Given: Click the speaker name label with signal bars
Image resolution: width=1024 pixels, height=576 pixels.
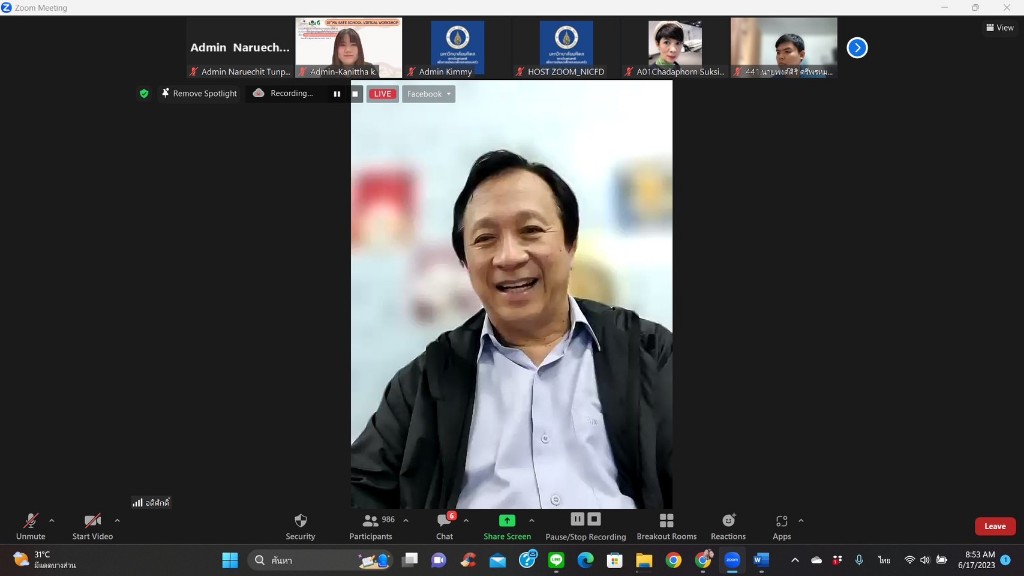Looking at the screenshot, I should pyautogui.click(x=151, y=502).
